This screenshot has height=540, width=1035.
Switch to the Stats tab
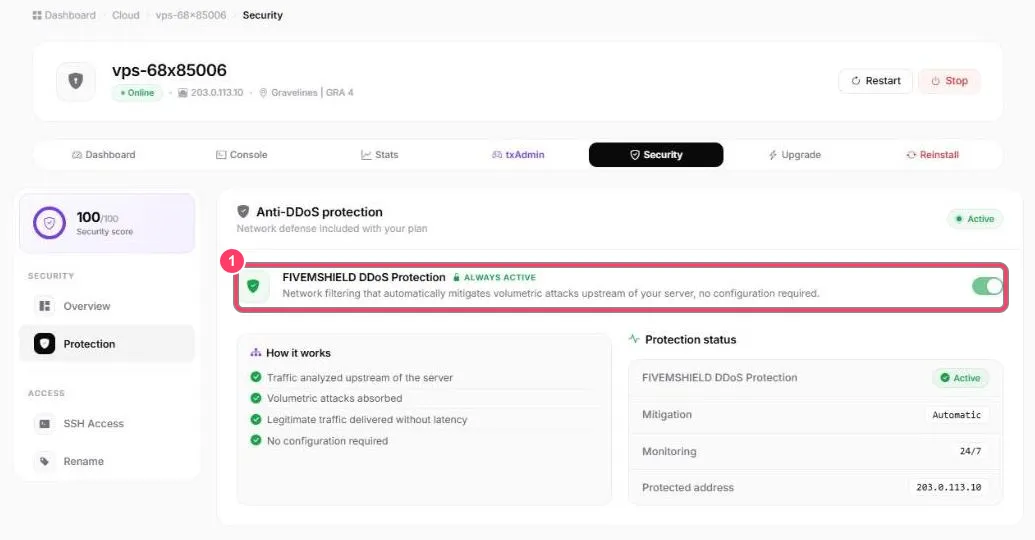click(380, 154)
